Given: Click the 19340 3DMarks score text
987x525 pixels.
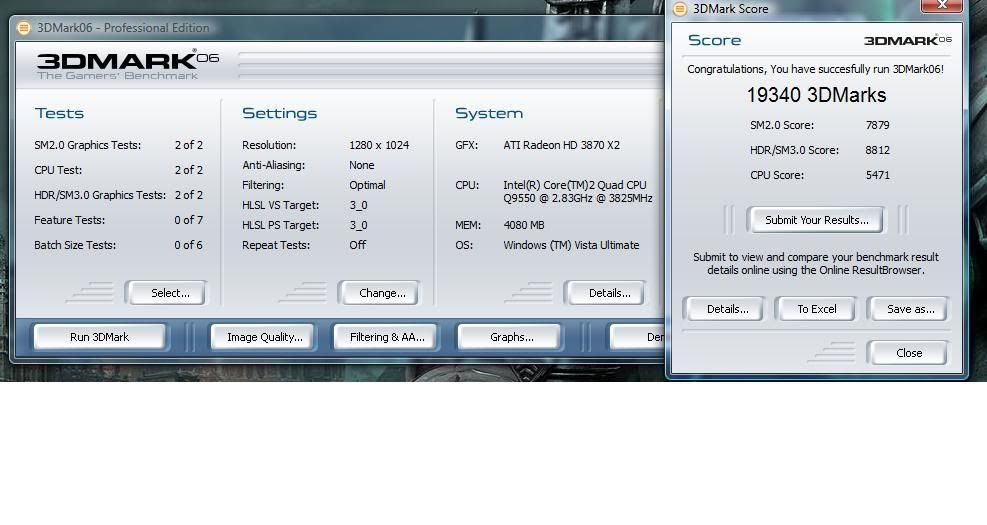Looking at the screenshot, I should tap(816, 95).
